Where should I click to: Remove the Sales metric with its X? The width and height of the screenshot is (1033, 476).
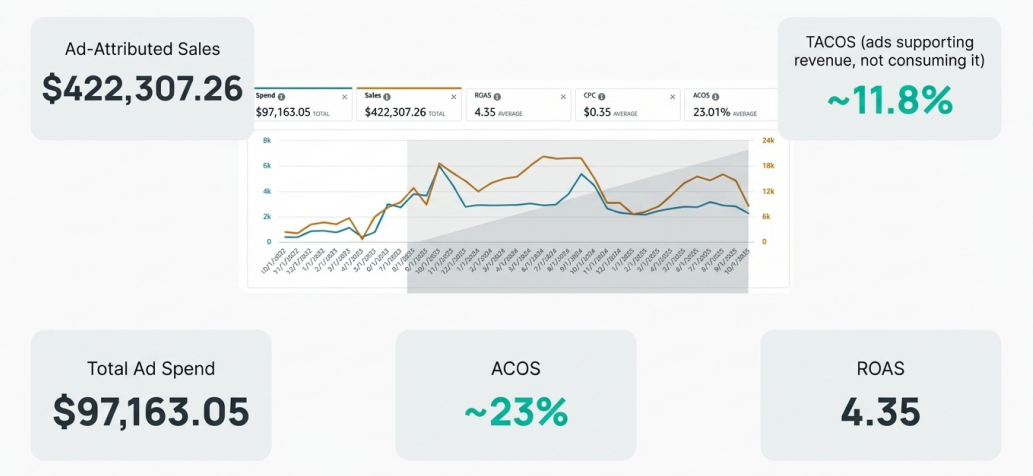(454, 97)
